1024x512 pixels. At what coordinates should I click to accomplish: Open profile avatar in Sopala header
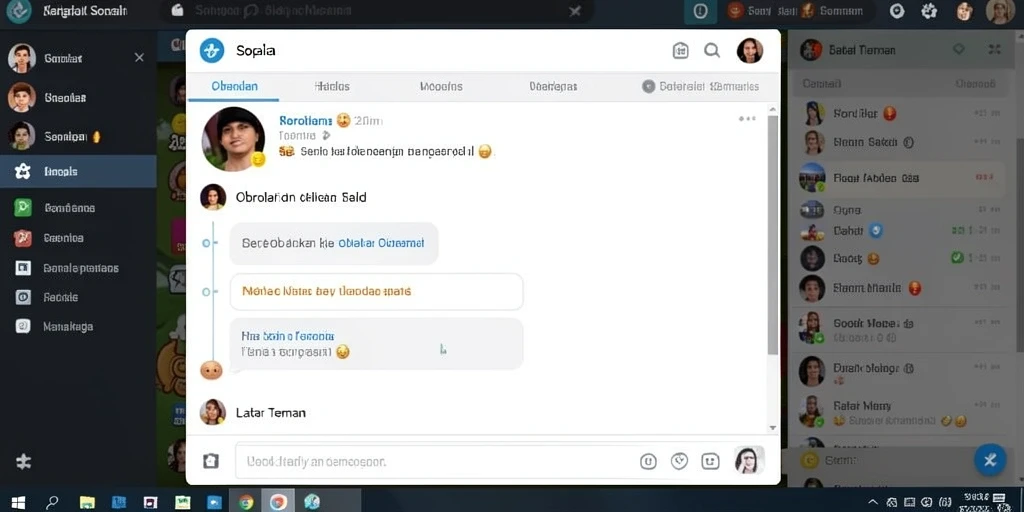pos(750,50)
